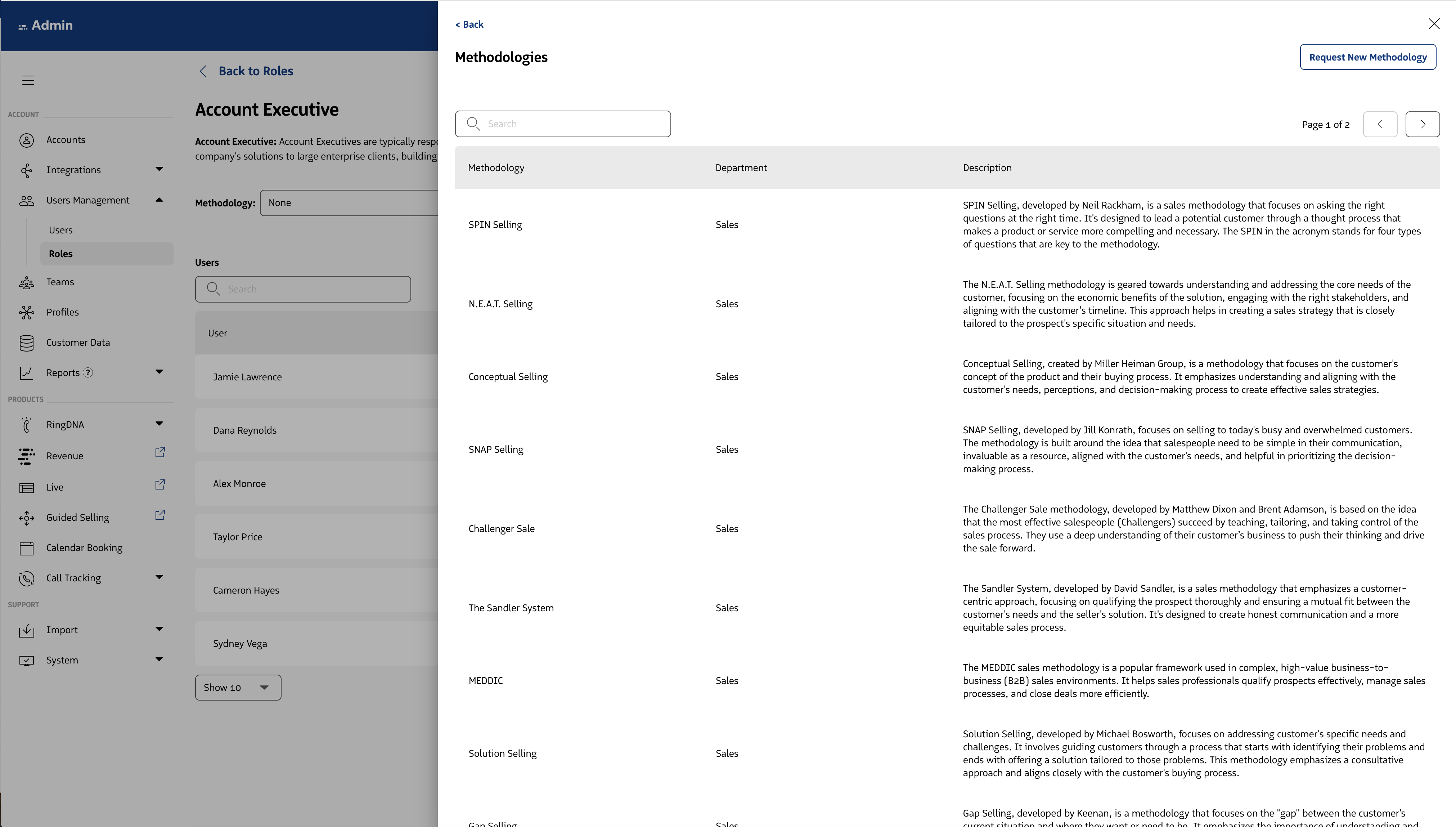Open the Show 10 rows dropdown

[x=238, y=688]
